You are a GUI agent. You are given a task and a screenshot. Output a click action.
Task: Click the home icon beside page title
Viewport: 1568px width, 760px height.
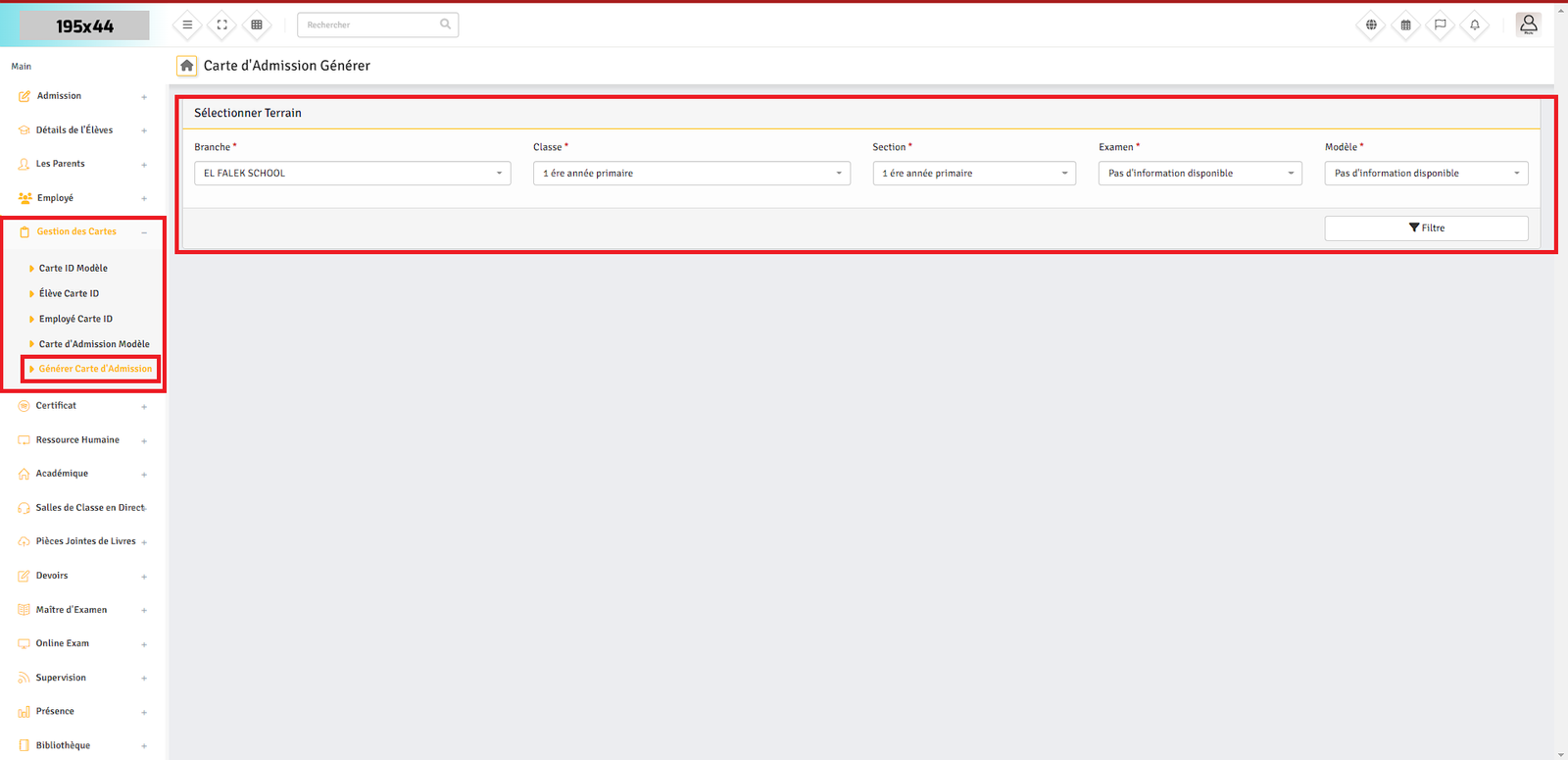[186, 66]
